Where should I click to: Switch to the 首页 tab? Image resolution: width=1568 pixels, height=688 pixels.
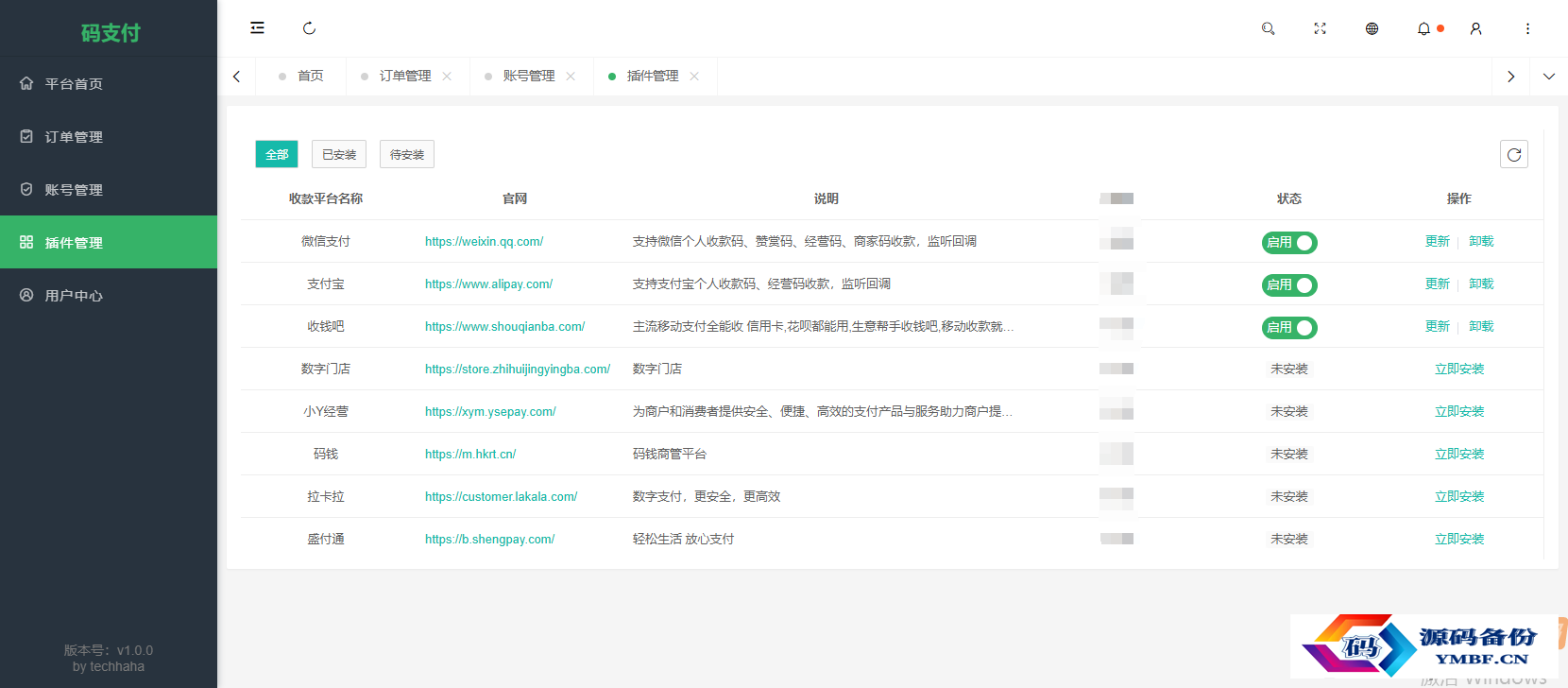pos(302,76)
